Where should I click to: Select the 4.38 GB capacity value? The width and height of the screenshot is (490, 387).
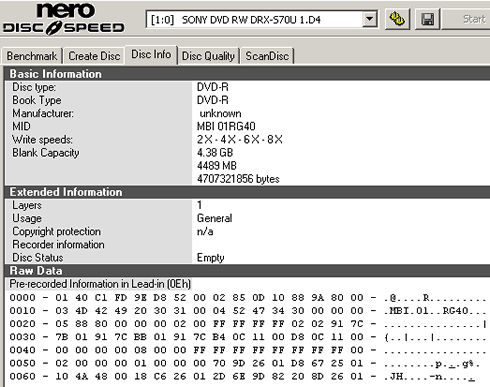pos(215,153)
